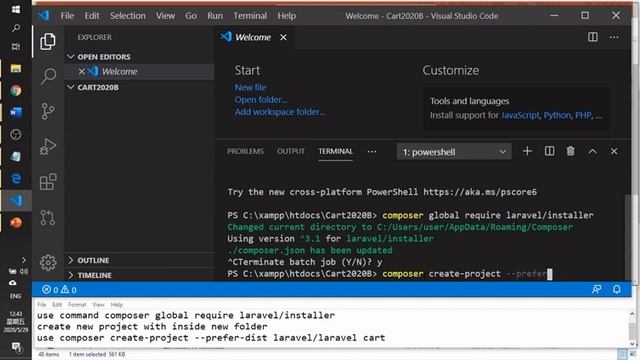The height and width of the screenshot is (360, 640).
Task: Open Notepad's File menu
Action: (x=42, y=304)
